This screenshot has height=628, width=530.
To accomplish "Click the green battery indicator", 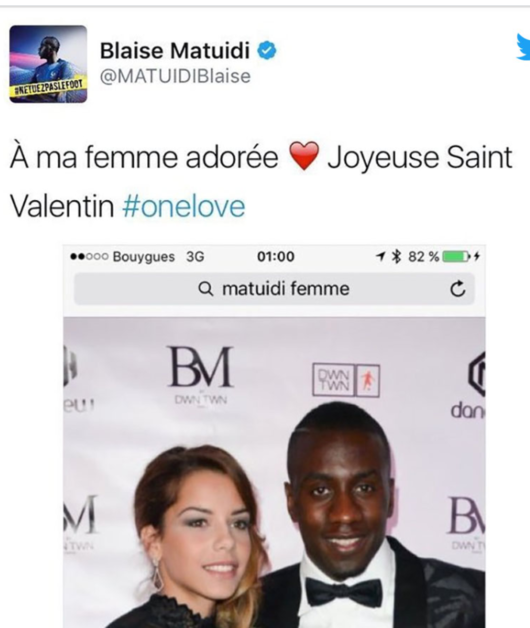I will 457,256.
